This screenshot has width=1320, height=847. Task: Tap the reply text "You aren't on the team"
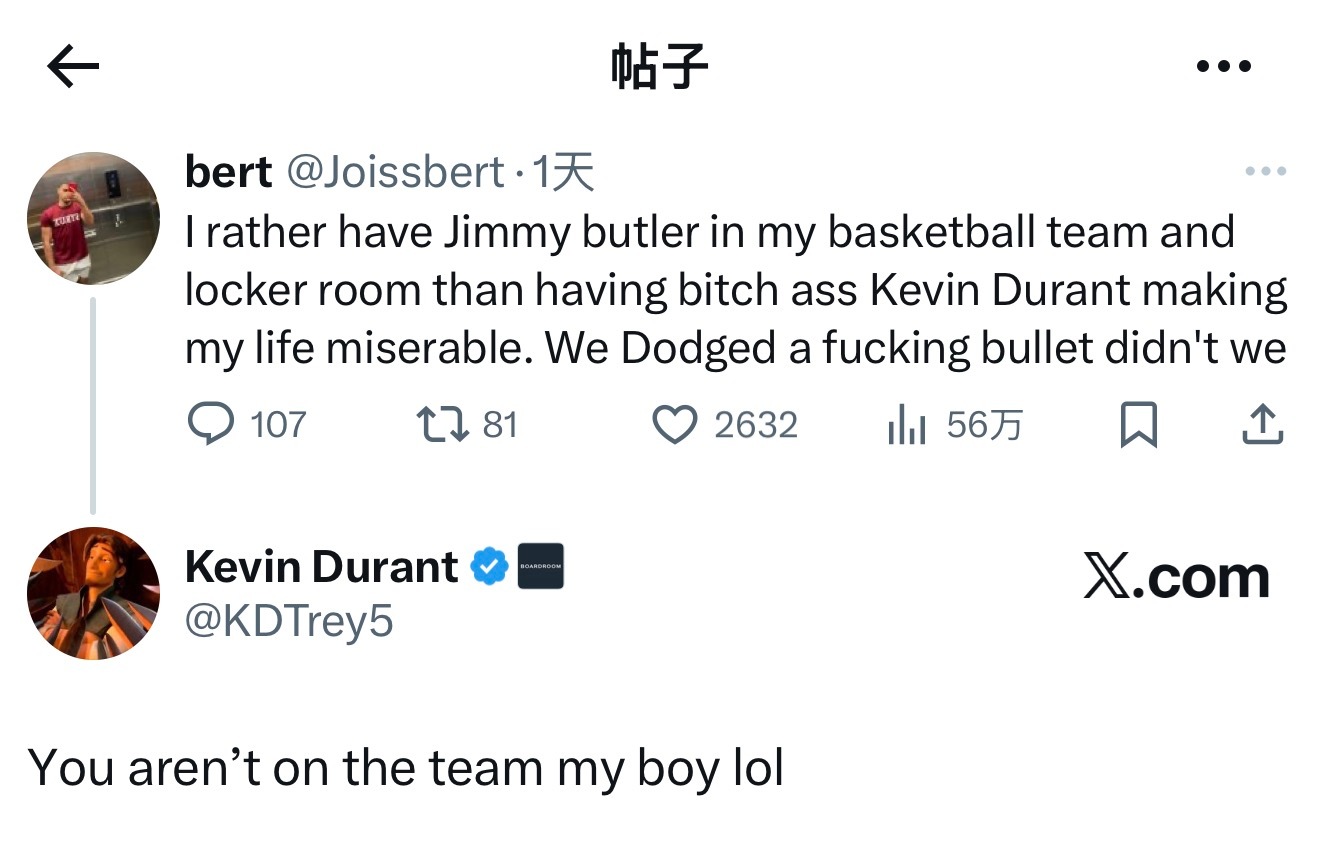[405, 768]
